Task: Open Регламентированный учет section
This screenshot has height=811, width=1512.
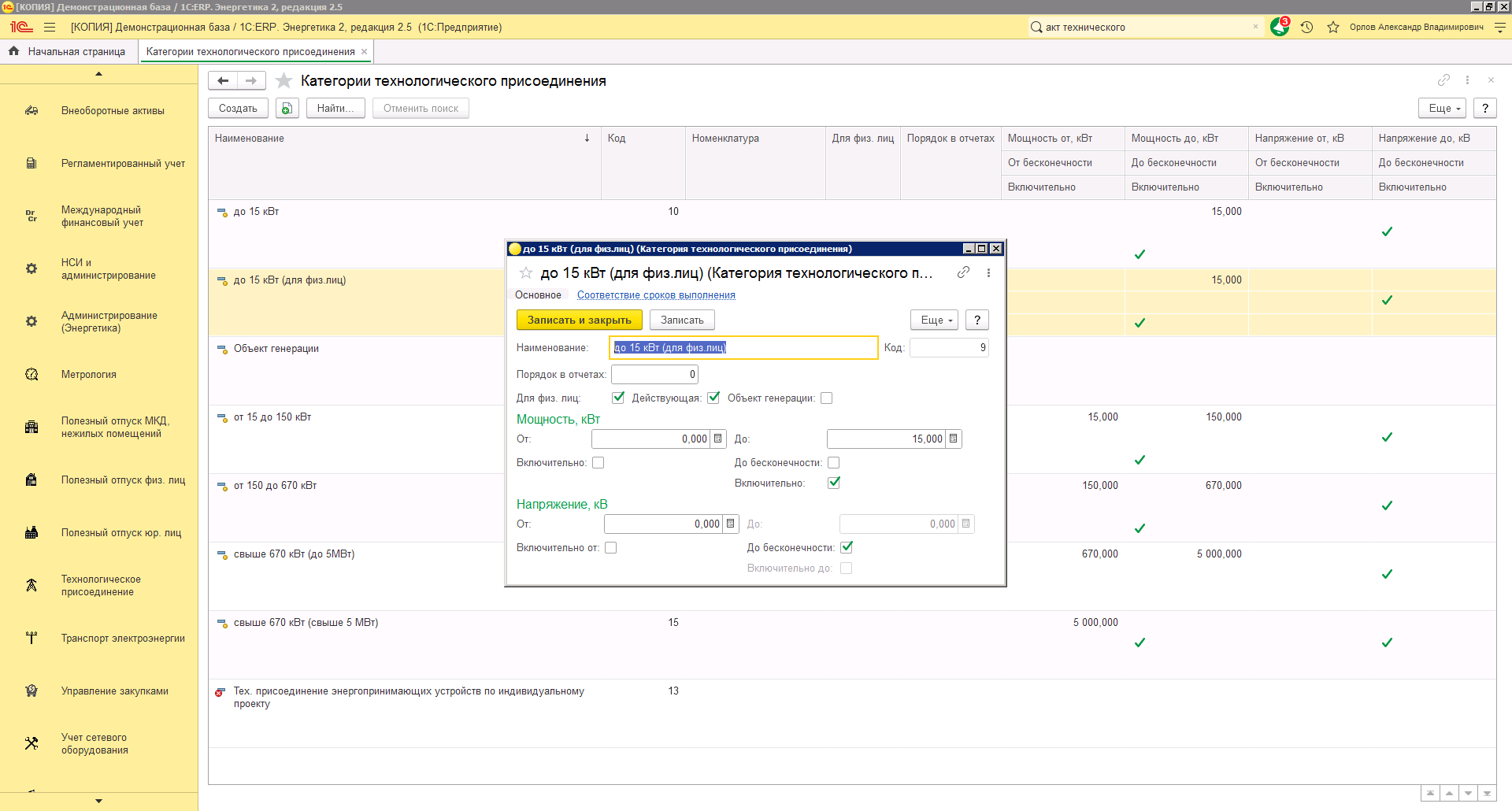Action: tap(99, 164)
